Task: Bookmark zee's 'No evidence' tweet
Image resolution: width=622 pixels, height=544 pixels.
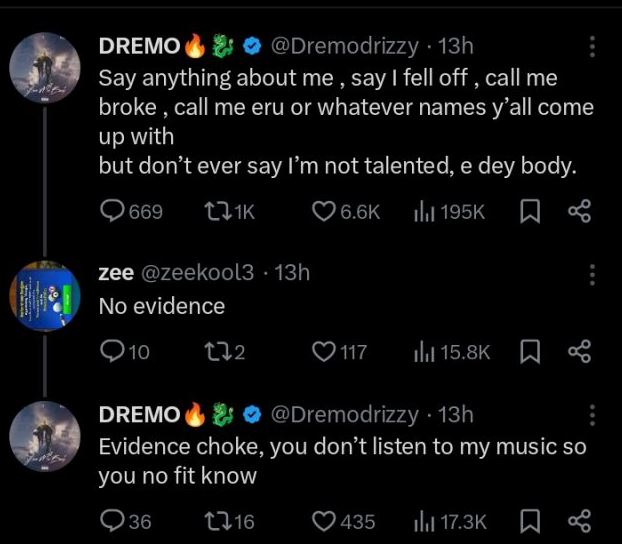Action: pos(532,351)
